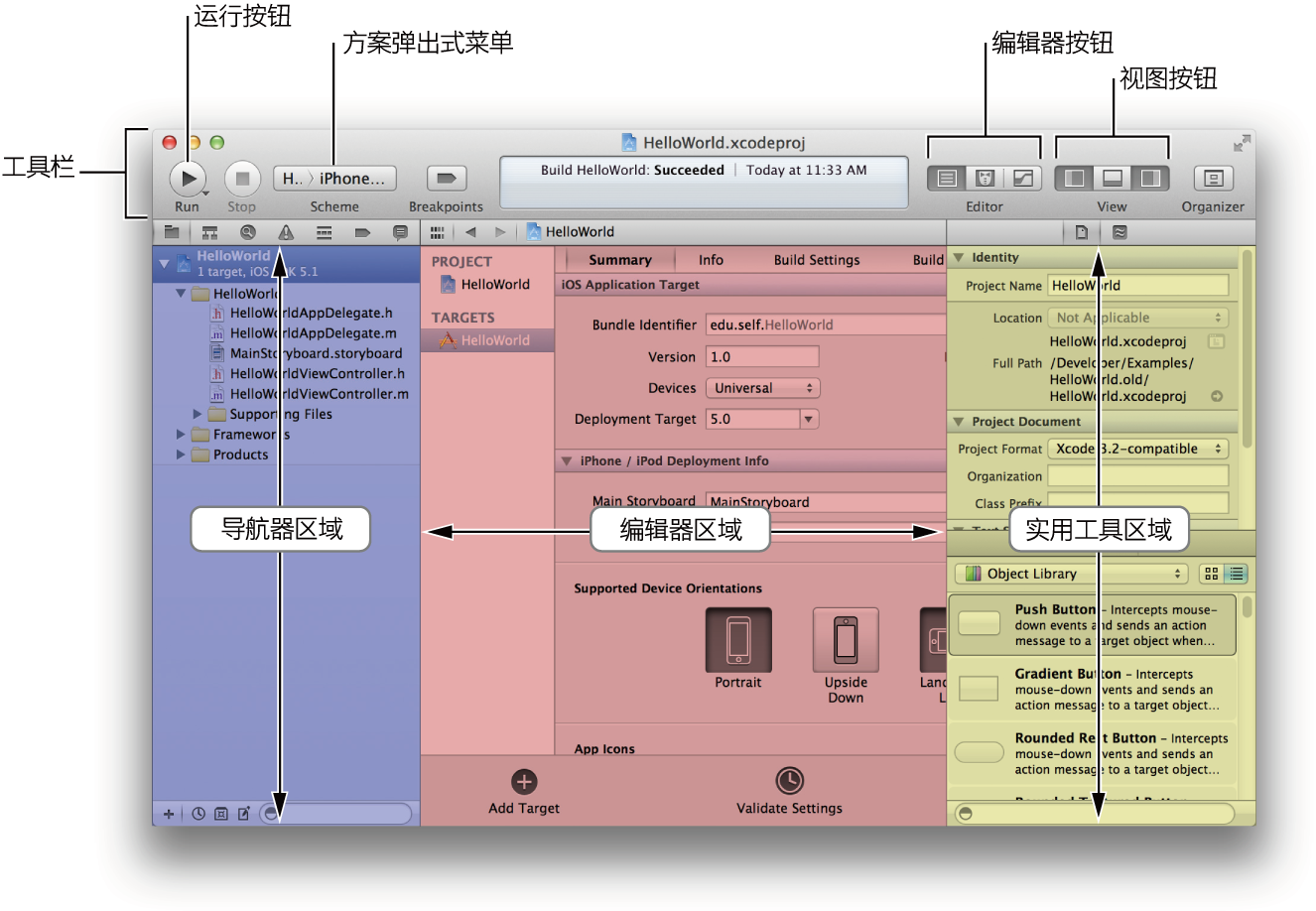Viewport: 1316px width, 911px height.
Task: Toggle the Portrait orientation
Action: point(738,640)
